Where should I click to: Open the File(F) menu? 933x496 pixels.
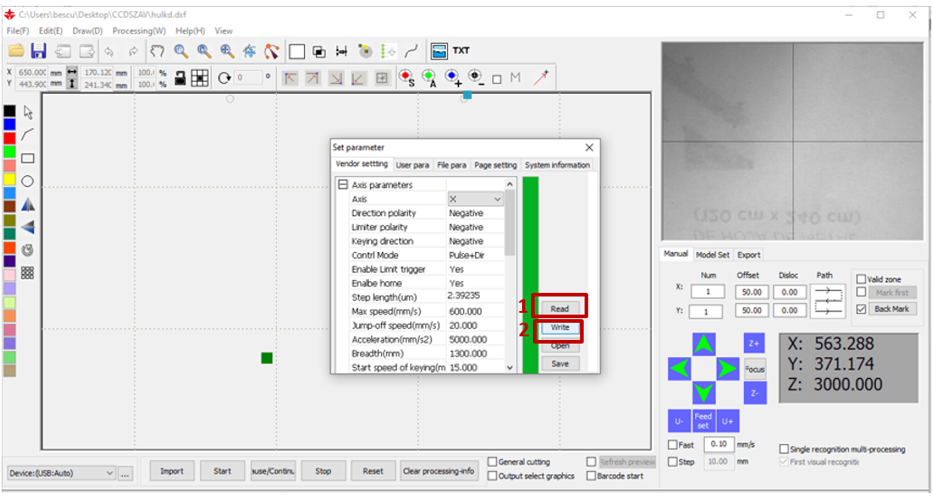point(17,30)
